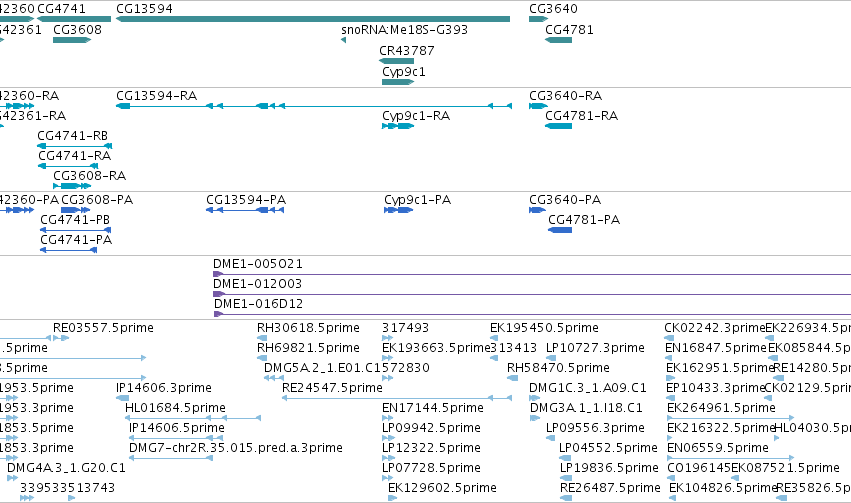The width and height of the screenshot is (851, 503).
Task: Click the snoRNA:Me18S-G393 feature label
Action: pyautogui.click(x=404, y=29)
